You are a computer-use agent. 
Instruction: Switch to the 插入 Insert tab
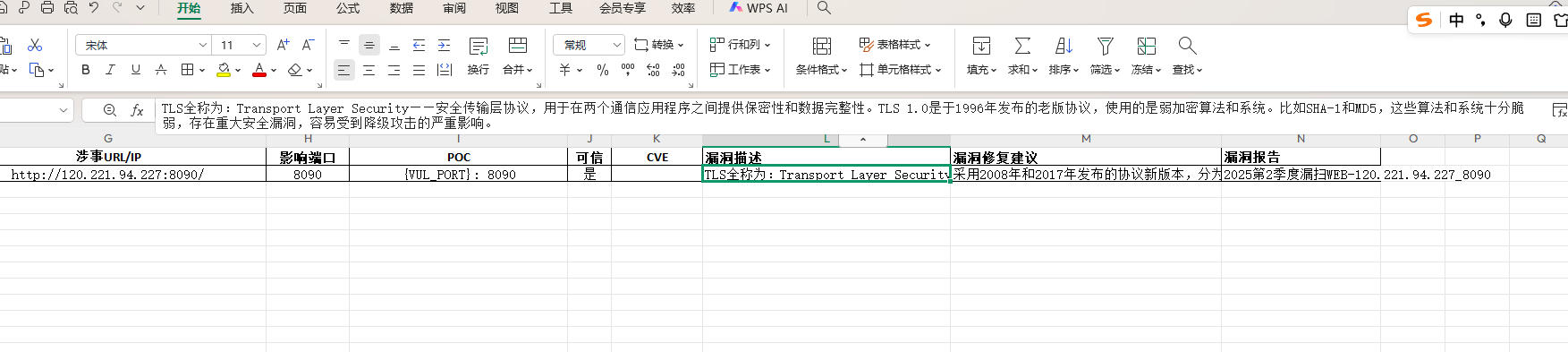[x=242, y=8]
